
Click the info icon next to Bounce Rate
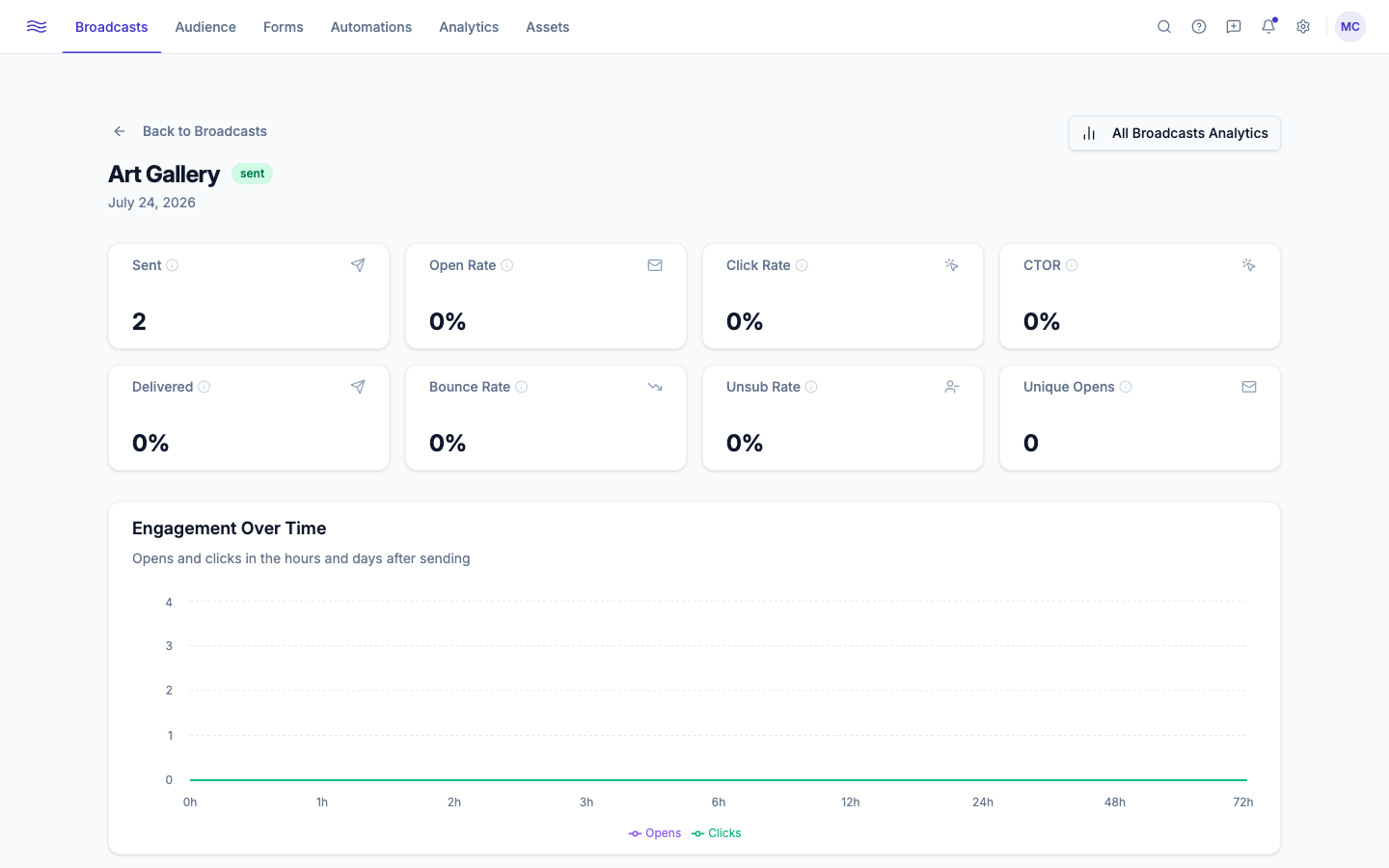522,387
